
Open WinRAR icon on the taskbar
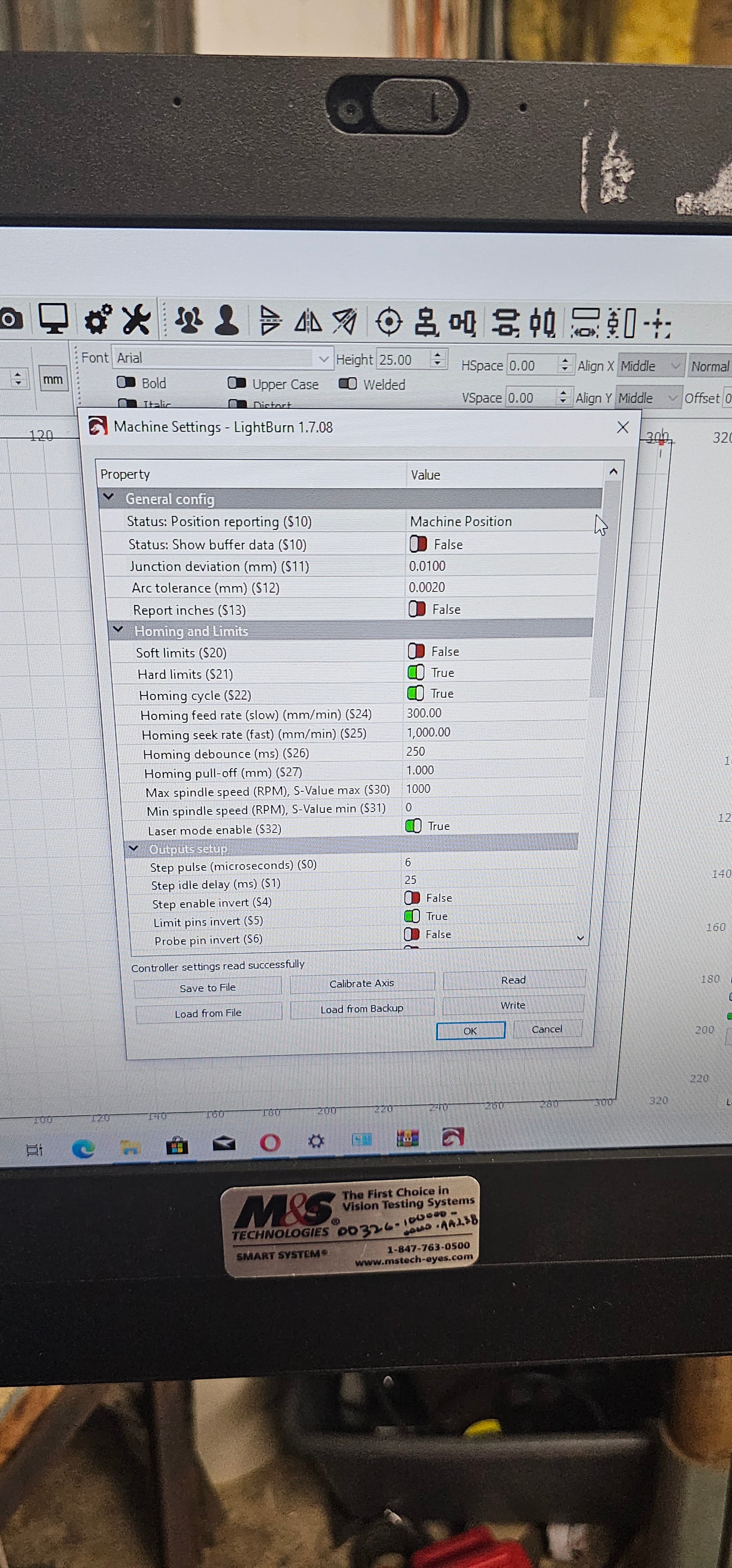[407, 1138]
